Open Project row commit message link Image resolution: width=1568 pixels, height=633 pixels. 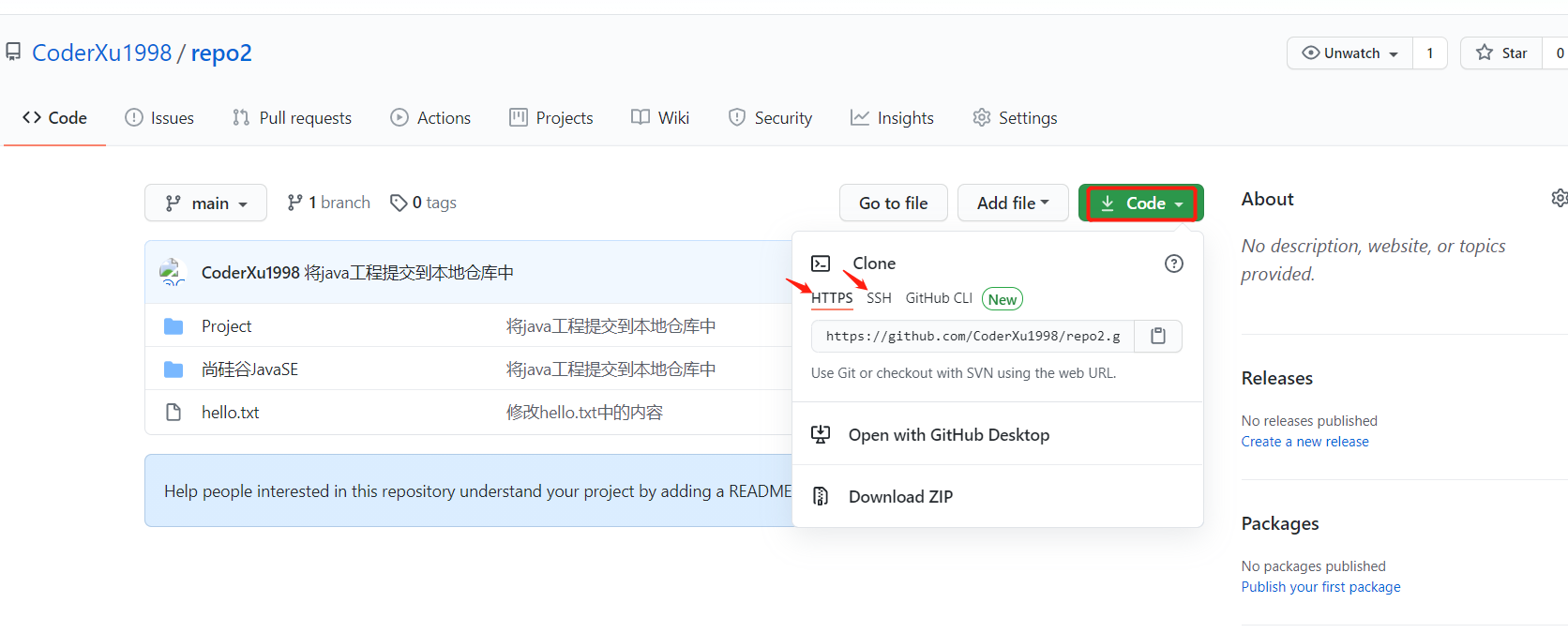[611, 325]
